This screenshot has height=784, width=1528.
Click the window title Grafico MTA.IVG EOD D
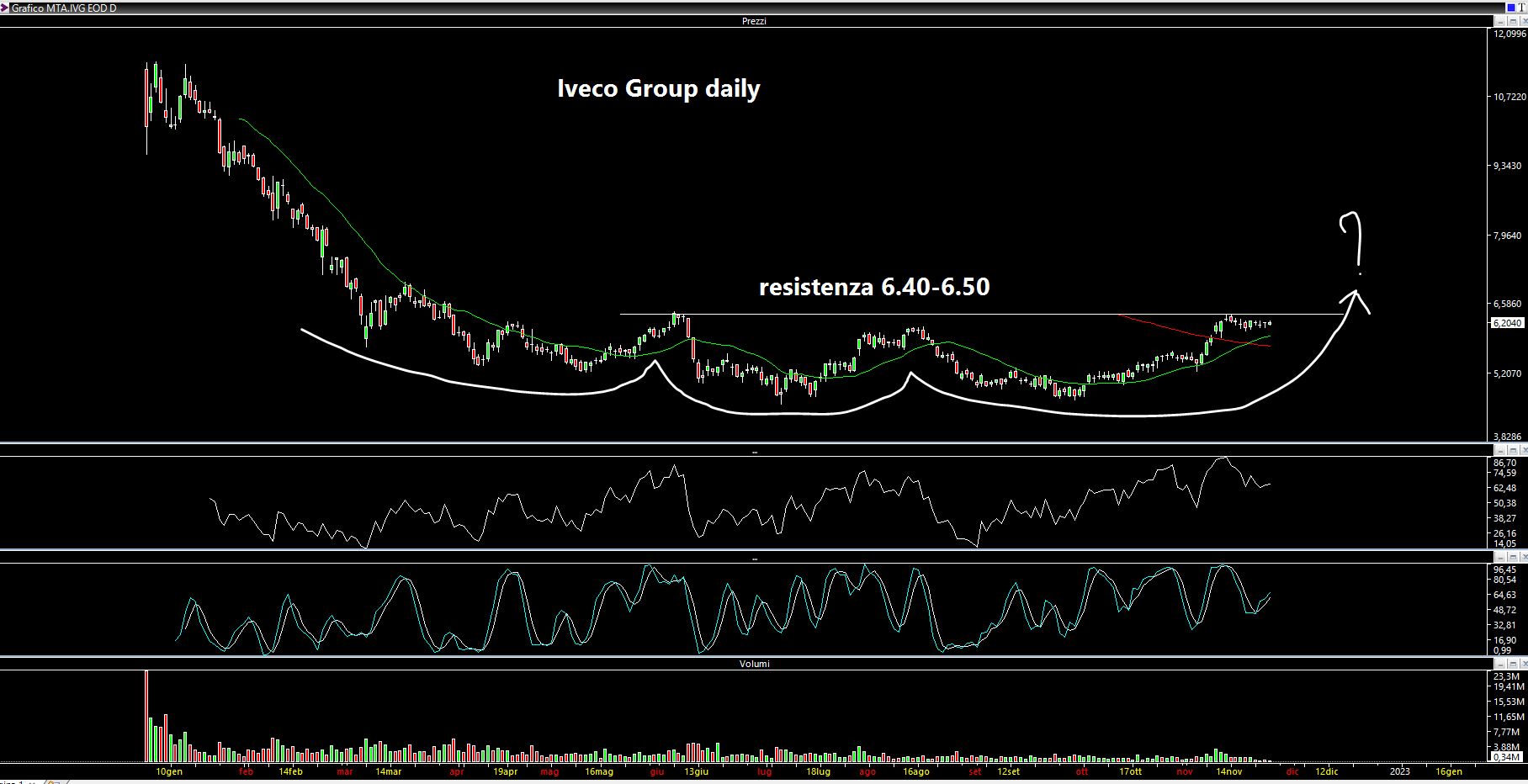pyautogui.click(x=63, y=8)
